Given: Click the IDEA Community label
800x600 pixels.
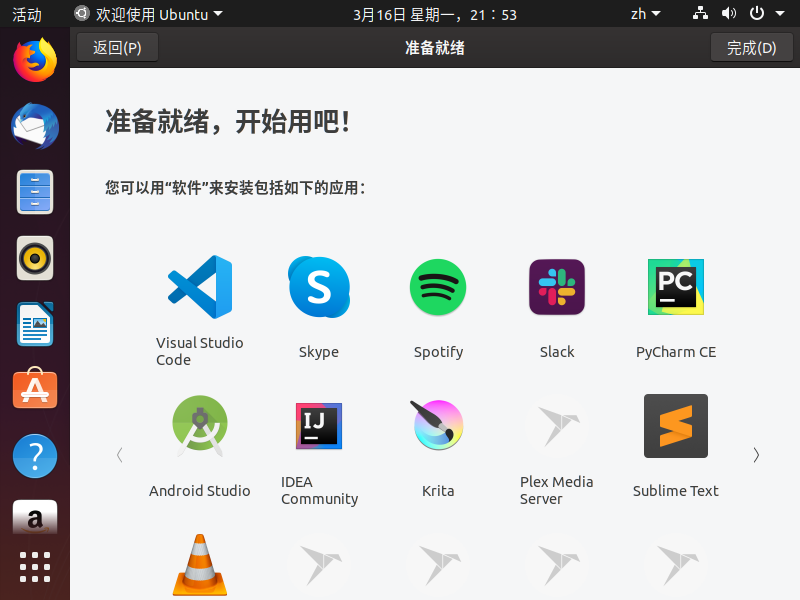Looking at the screenshot, I should point(319,490).
